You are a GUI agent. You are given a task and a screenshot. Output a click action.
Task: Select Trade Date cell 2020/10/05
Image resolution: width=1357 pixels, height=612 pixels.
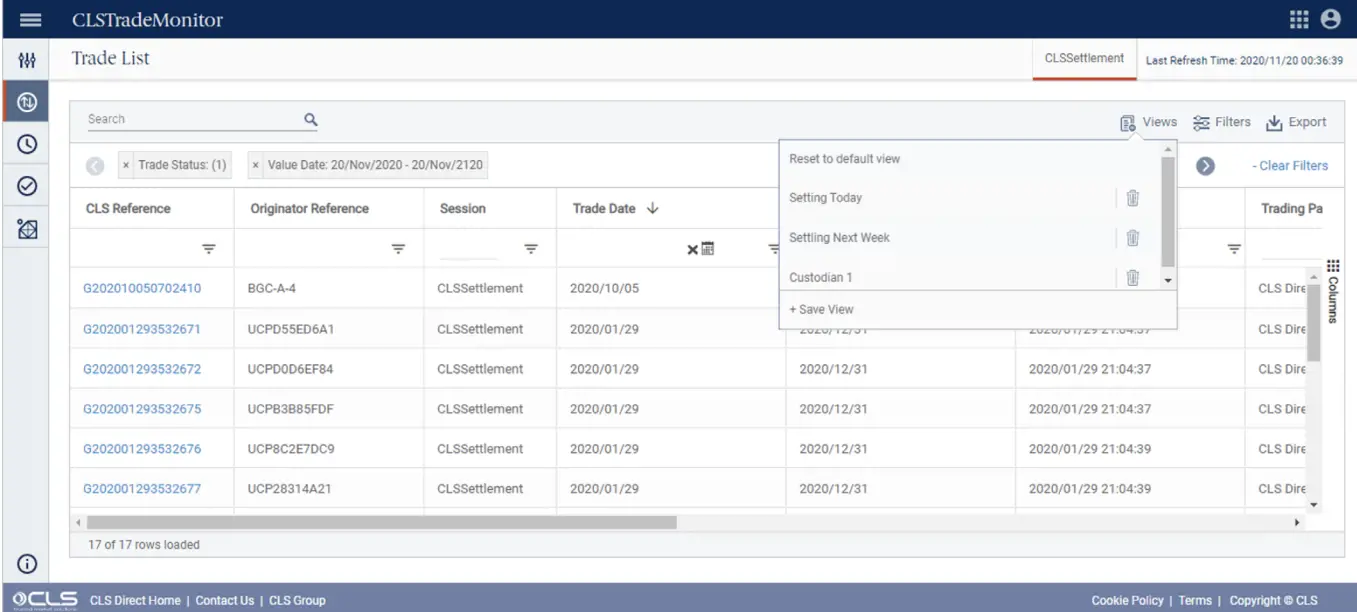(x=604, y=288)
